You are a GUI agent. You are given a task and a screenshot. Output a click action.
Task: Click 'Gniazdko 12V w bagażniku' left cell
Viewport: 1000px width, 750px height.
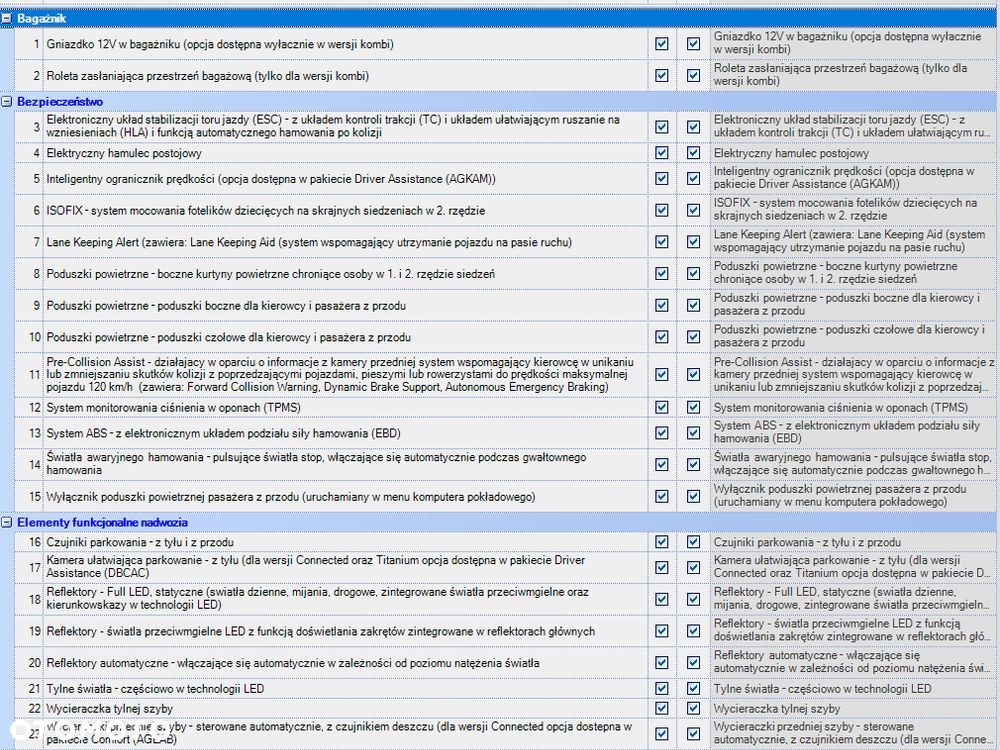coord(346,44)
